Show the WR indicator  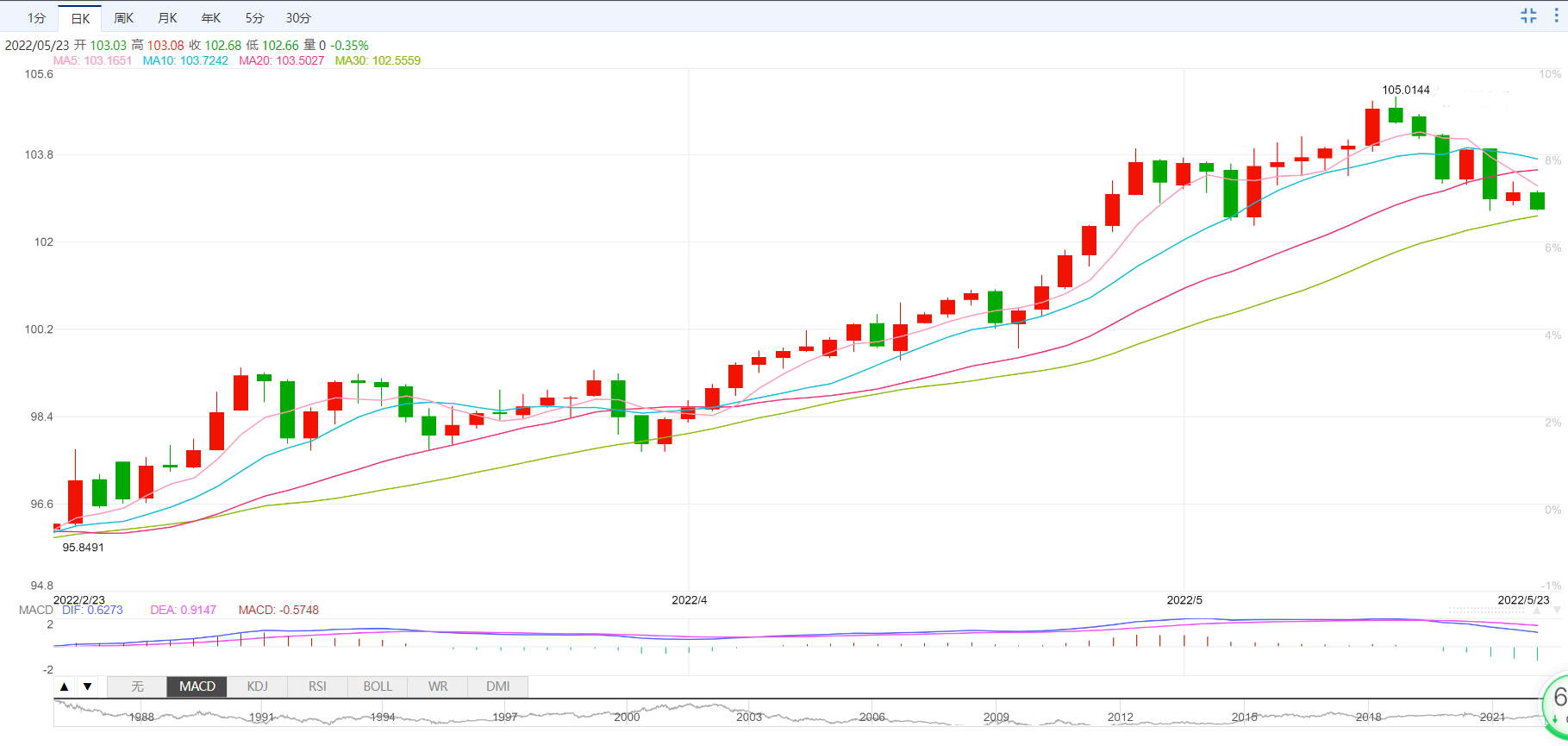tap(438, 686)
